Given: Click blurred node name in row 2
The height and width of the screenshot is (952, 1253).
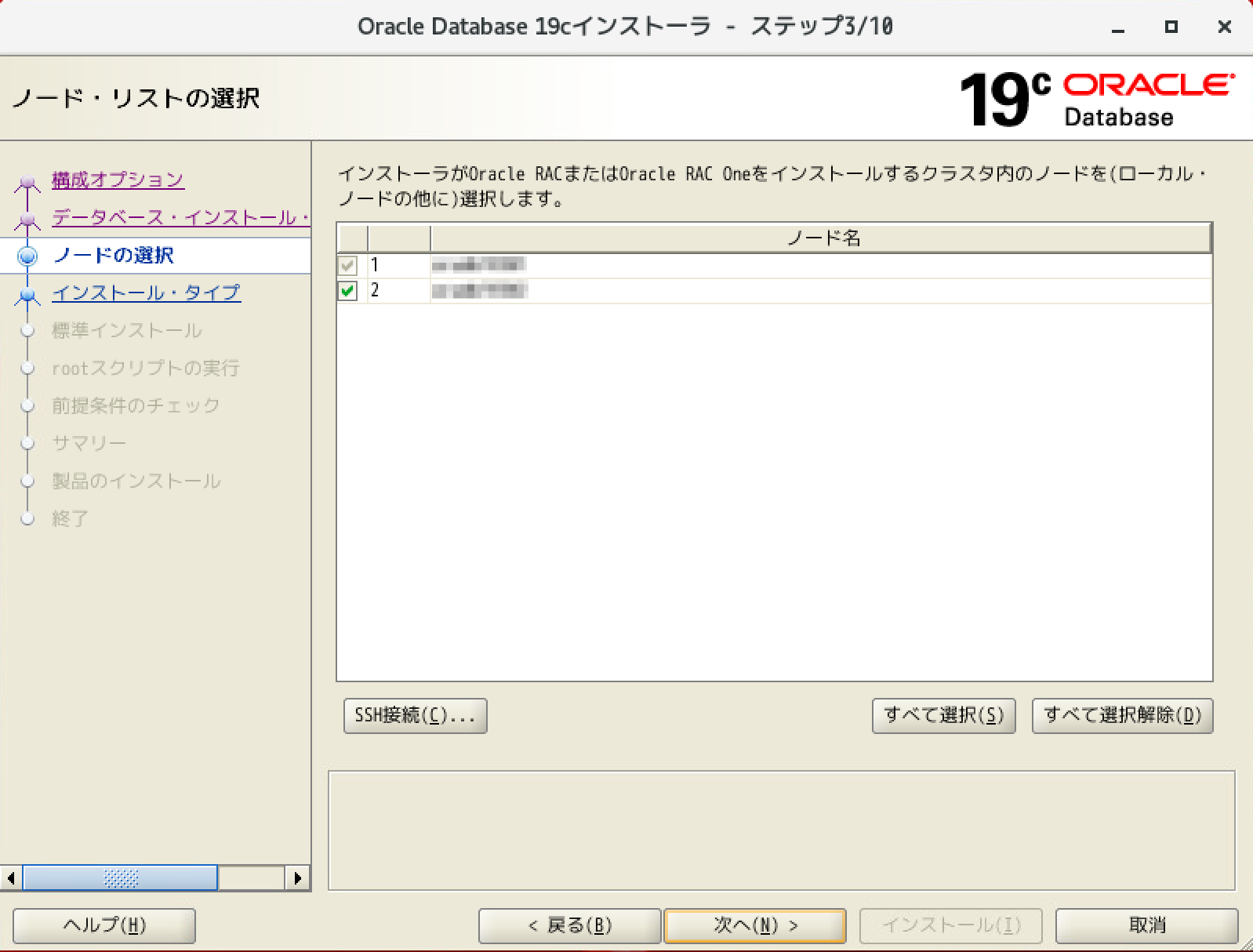Looking at the screenshot, I should (x=479, y=291).
